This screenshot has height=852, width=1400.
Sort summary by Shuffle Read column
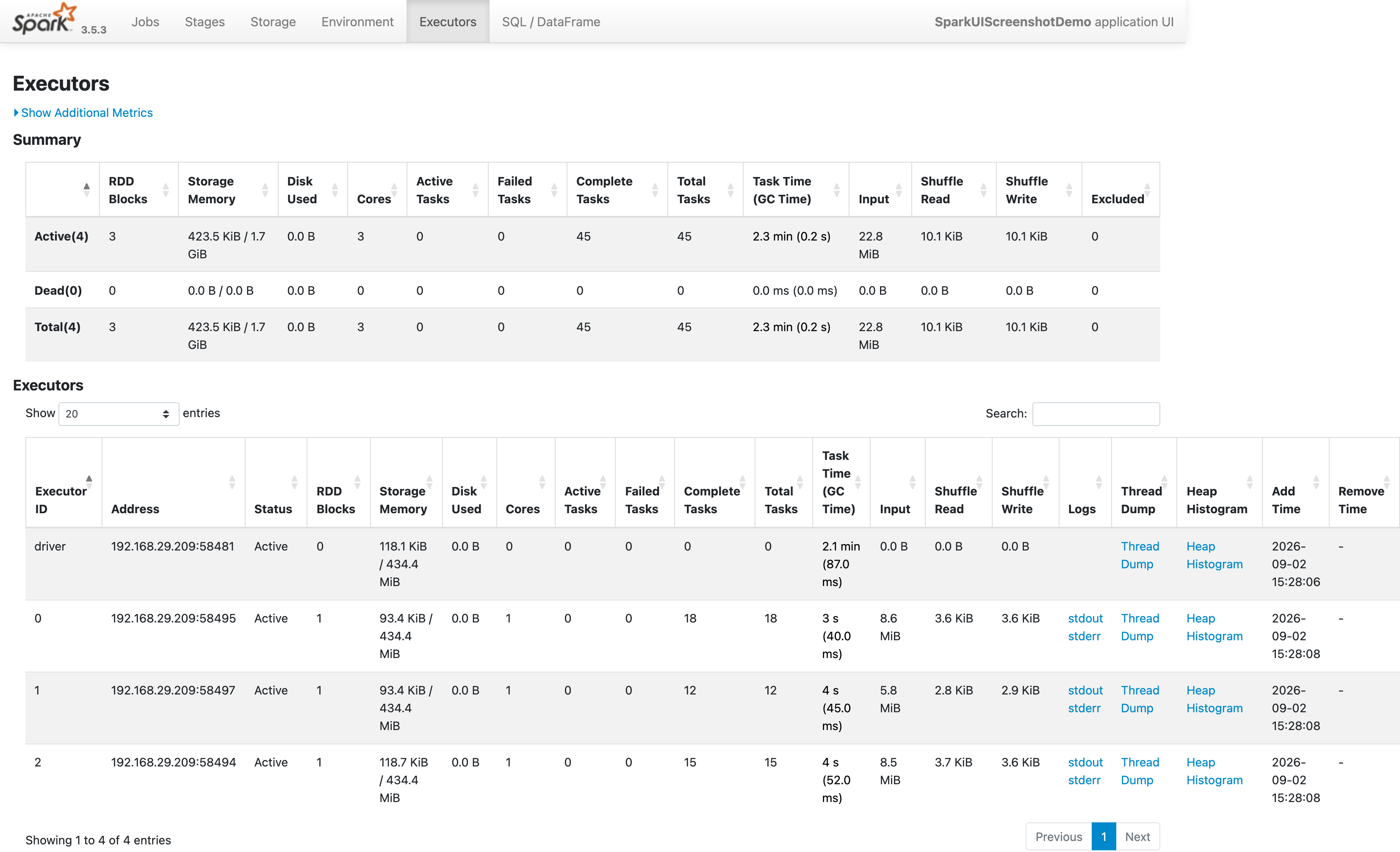click(953, 190)
